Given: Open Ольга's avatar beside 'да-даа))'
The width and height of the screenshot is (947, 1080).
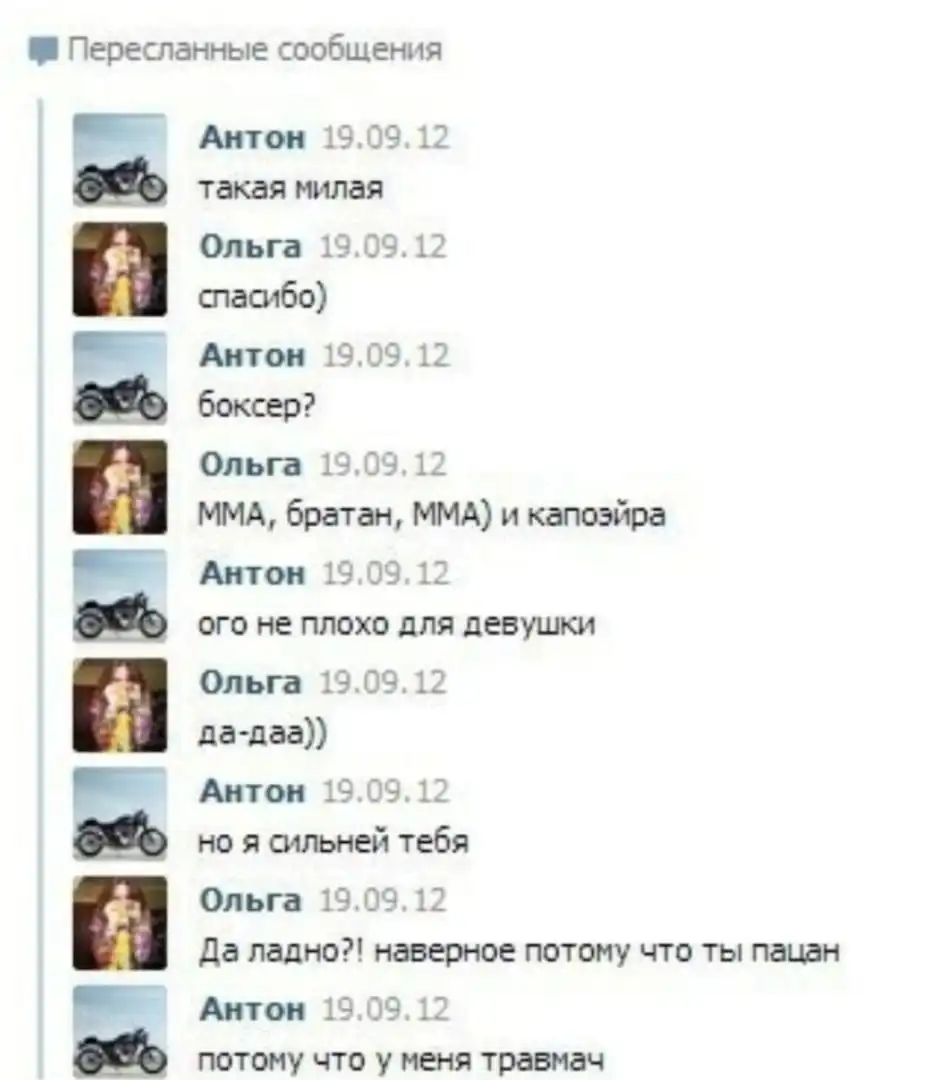Looking at the screenshot, I should [120, 705].
